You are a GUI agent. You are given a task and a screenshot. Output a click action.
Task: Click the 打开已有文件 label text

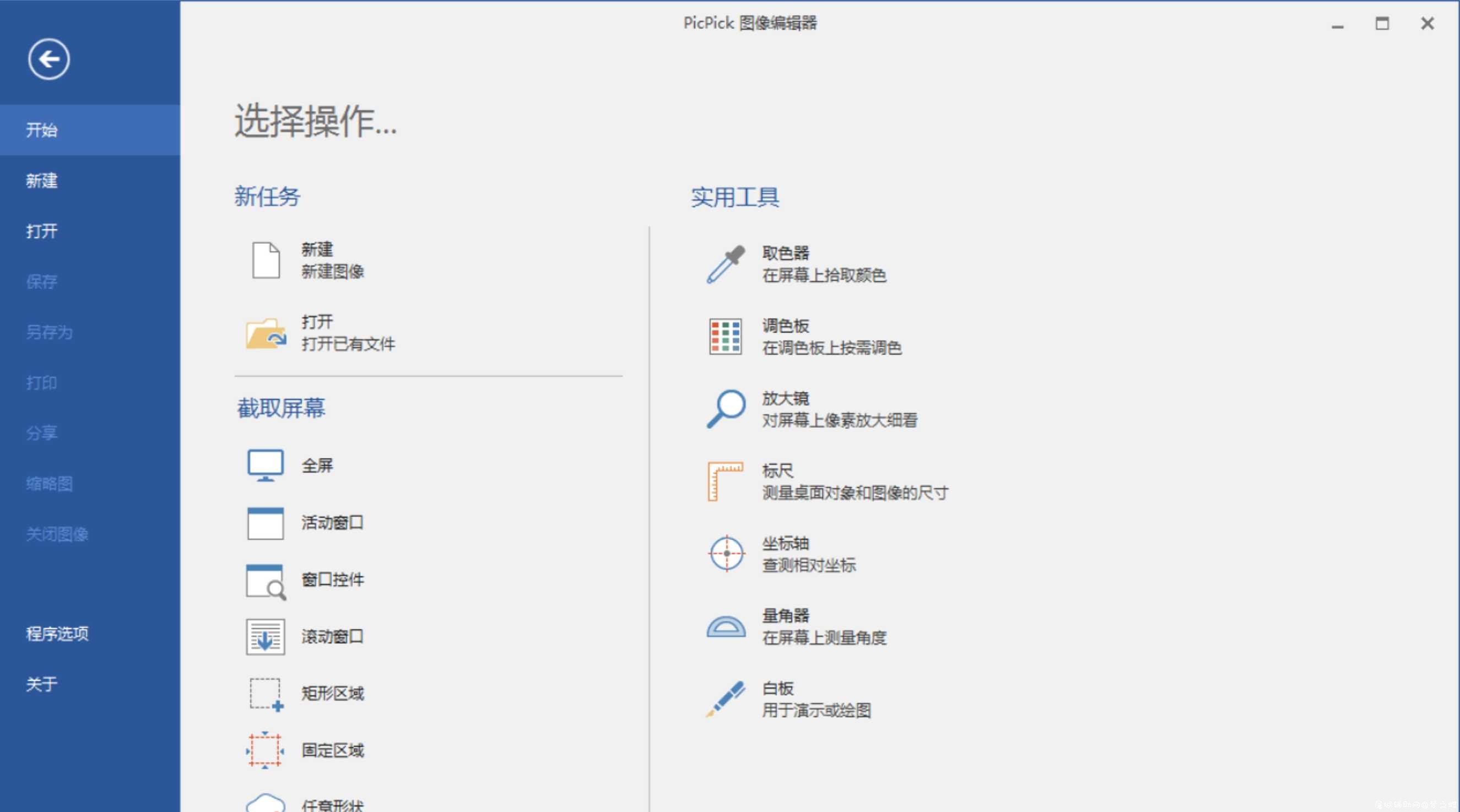(348, 344)
